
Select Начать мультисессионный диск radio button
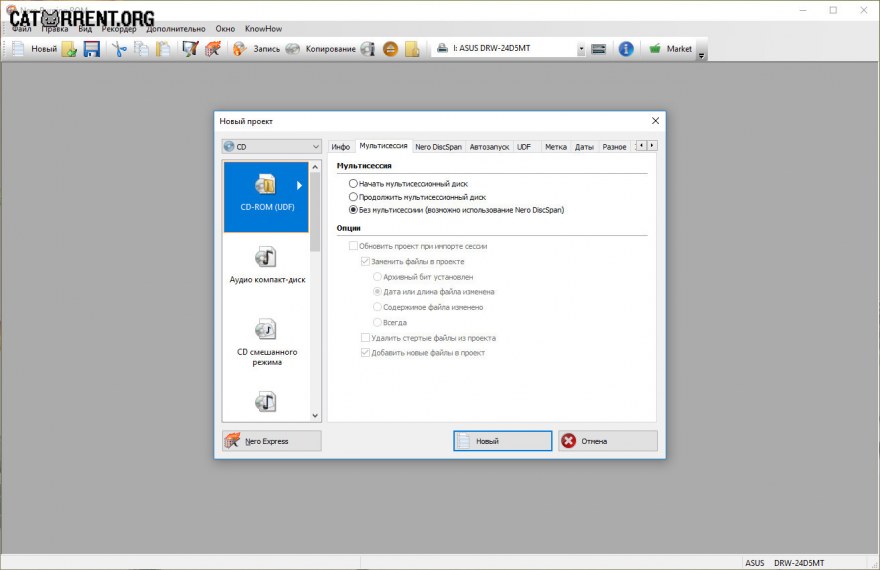coord(353,183)
